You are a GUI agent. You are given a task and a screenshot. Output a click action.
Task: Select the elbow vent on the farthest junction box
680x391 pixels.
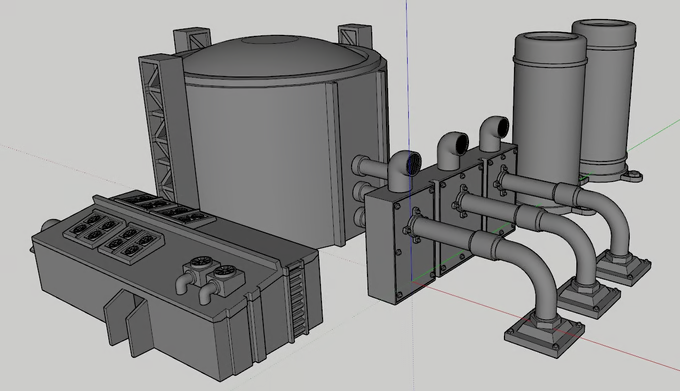(x=495, y=133)
